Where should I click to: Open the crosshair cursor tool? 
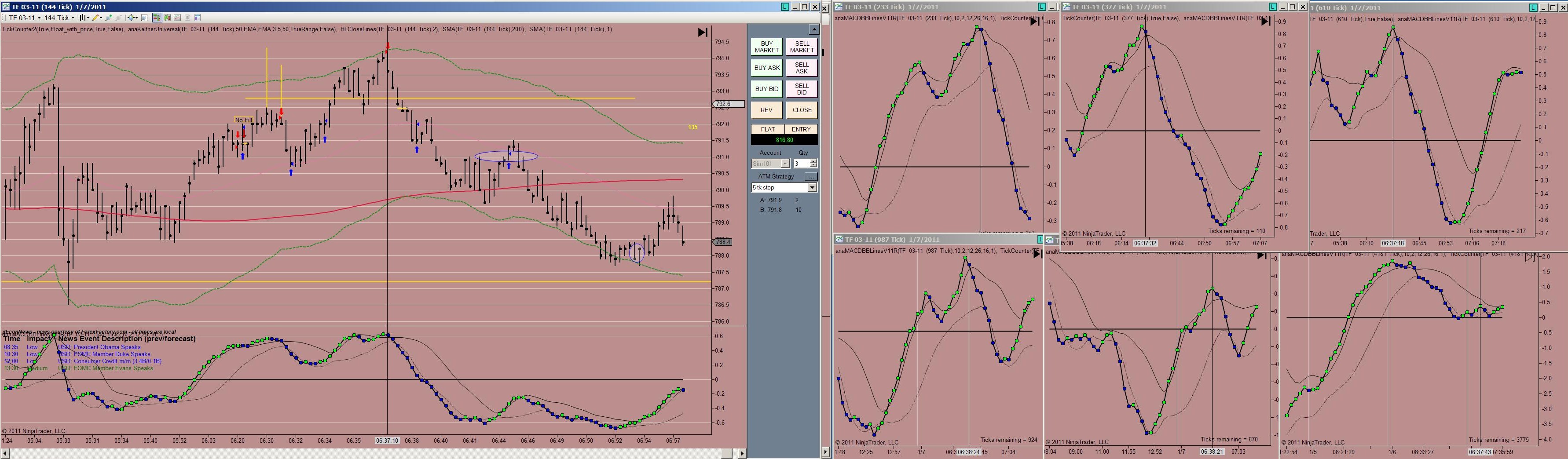[x=132, y=18]
